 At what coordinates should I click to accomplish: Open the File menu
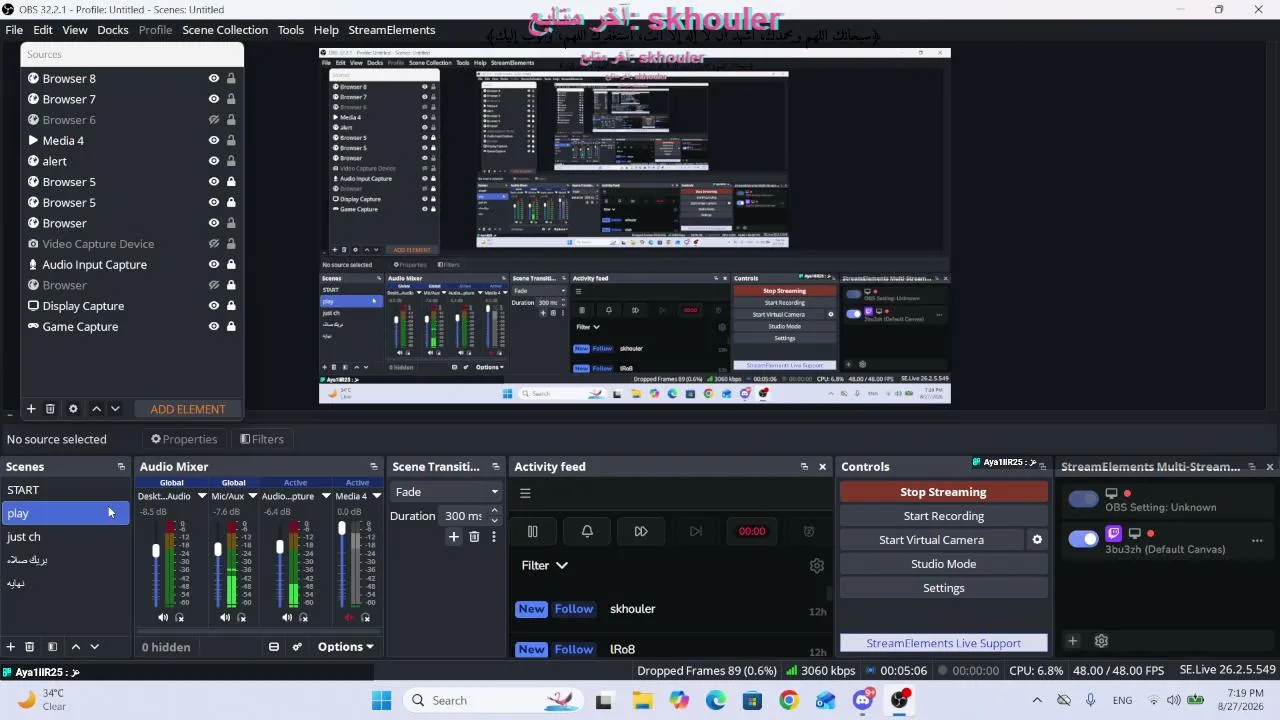tap(14, 30)
